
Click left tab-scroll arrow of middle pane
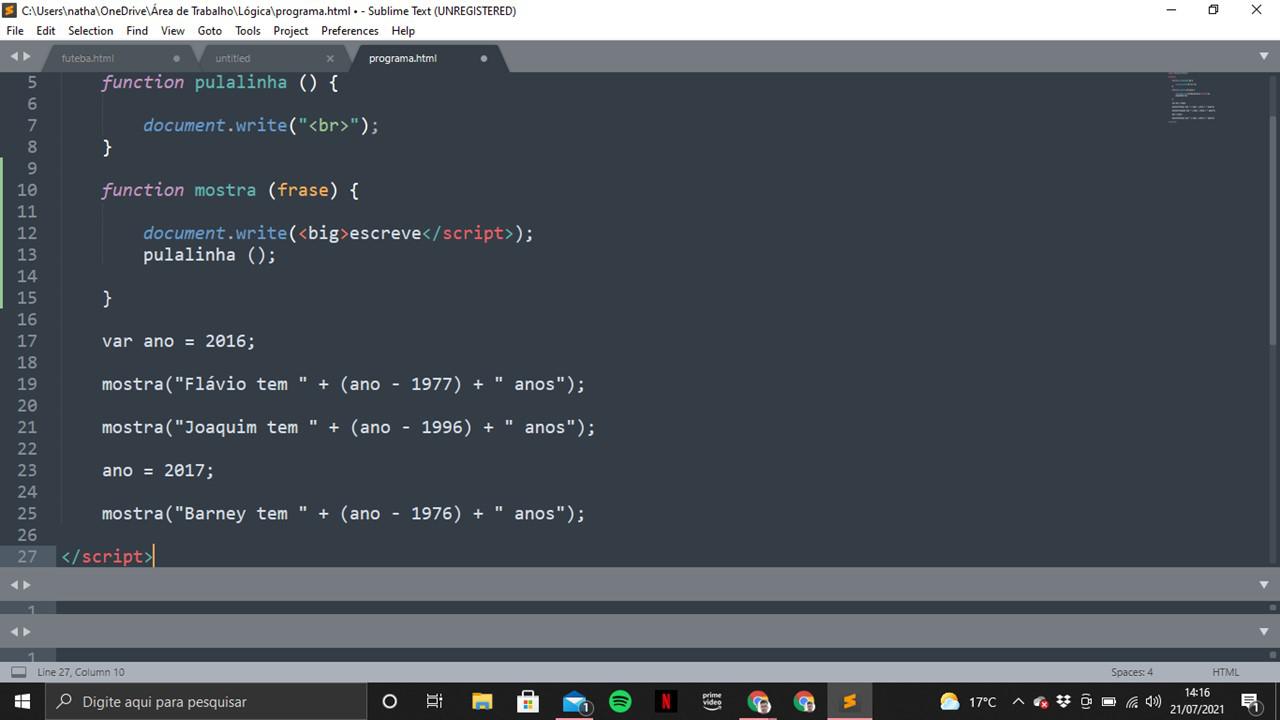click(x=14, y=584)
